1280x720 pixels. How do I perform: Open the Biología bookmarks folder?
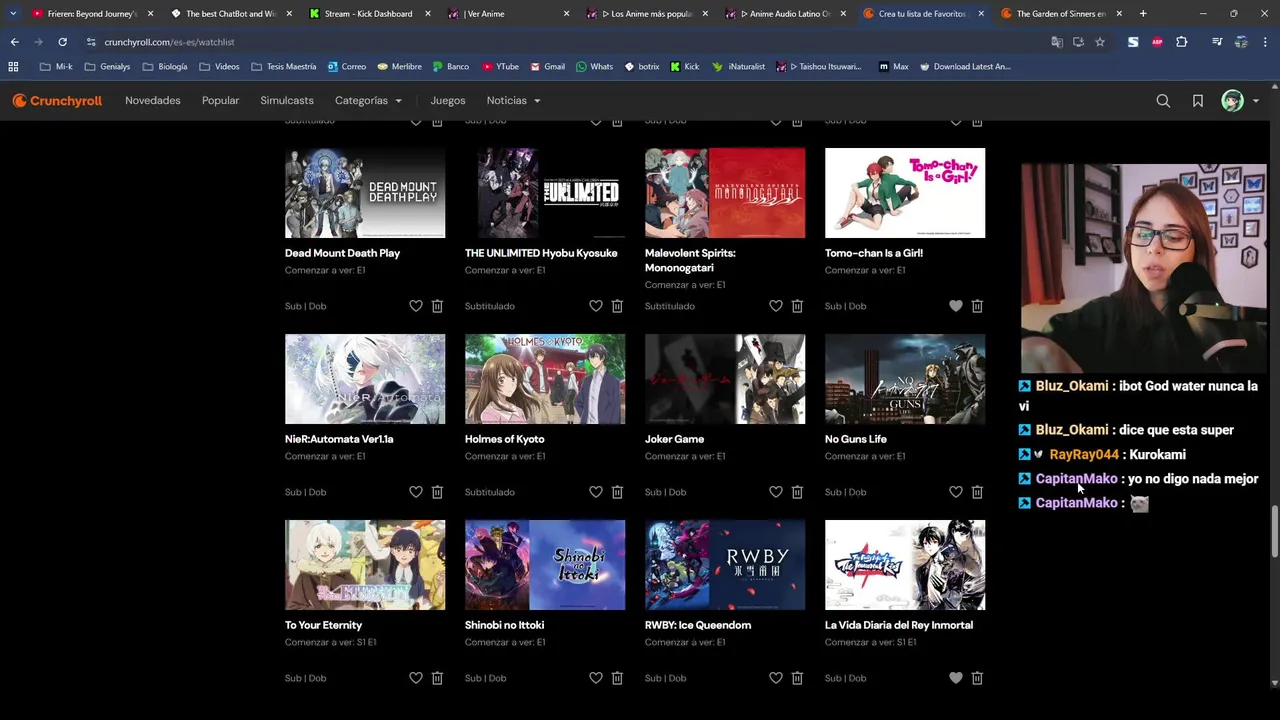pos(165,66)
